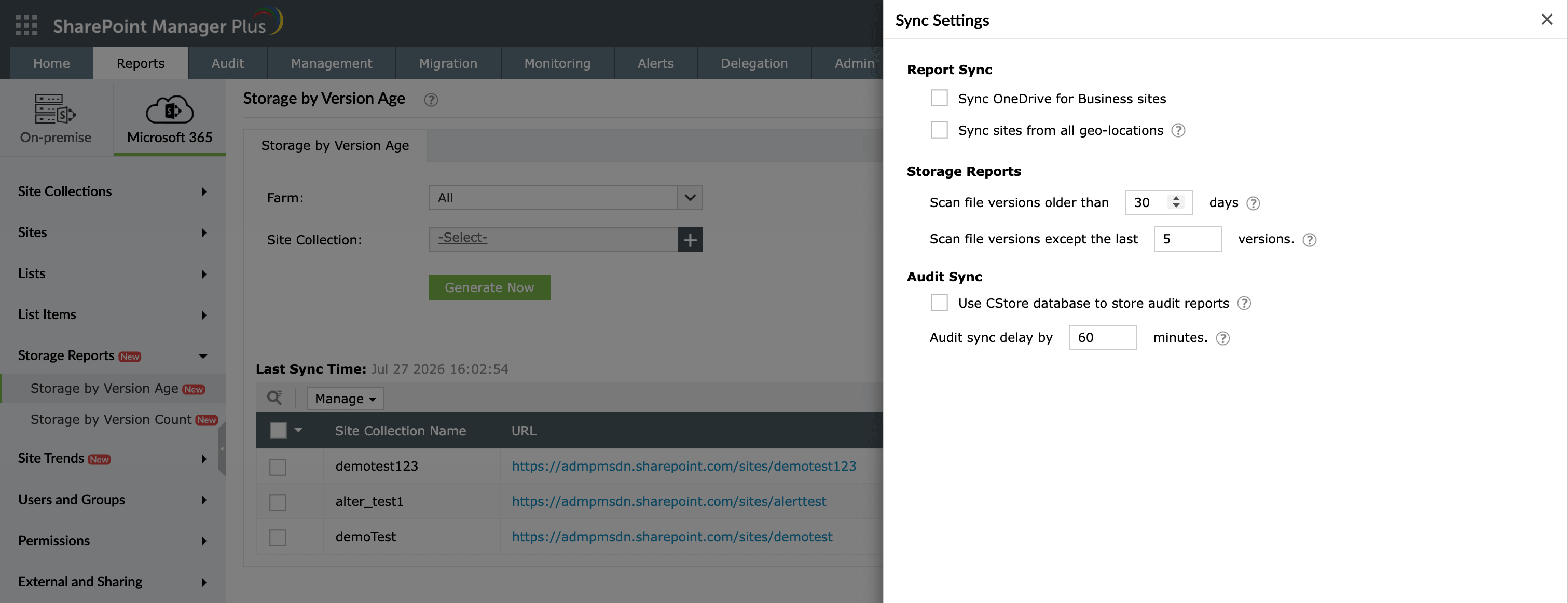Viewport: 1568px width, 603px height.
Task: Expand Users and Groups menu
Action: [113, 500]
